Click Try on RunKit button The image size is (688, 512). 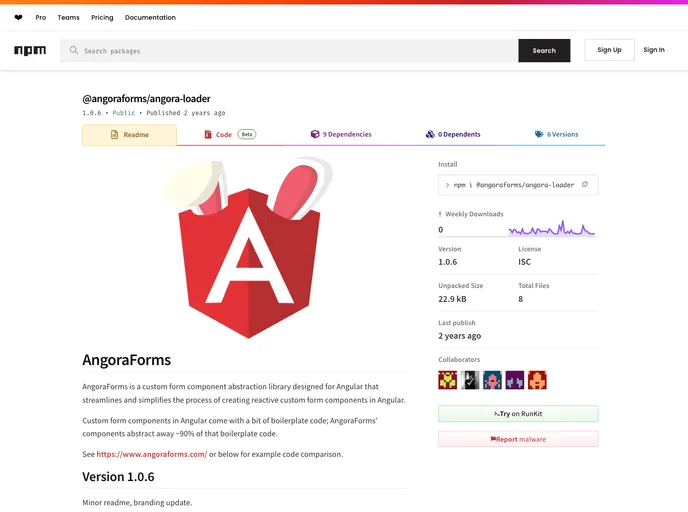(x=518, y=414)
